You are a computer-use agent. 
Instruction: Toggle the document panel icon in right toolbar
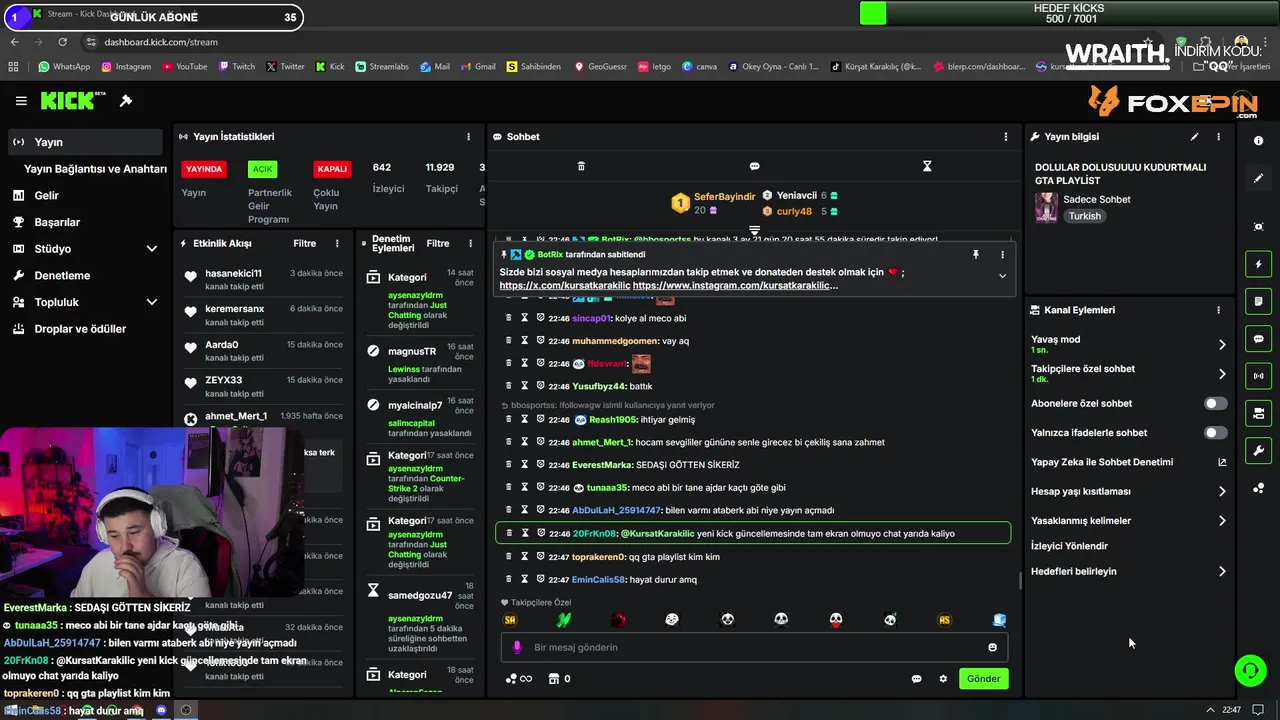click(x=1258, y=301)
